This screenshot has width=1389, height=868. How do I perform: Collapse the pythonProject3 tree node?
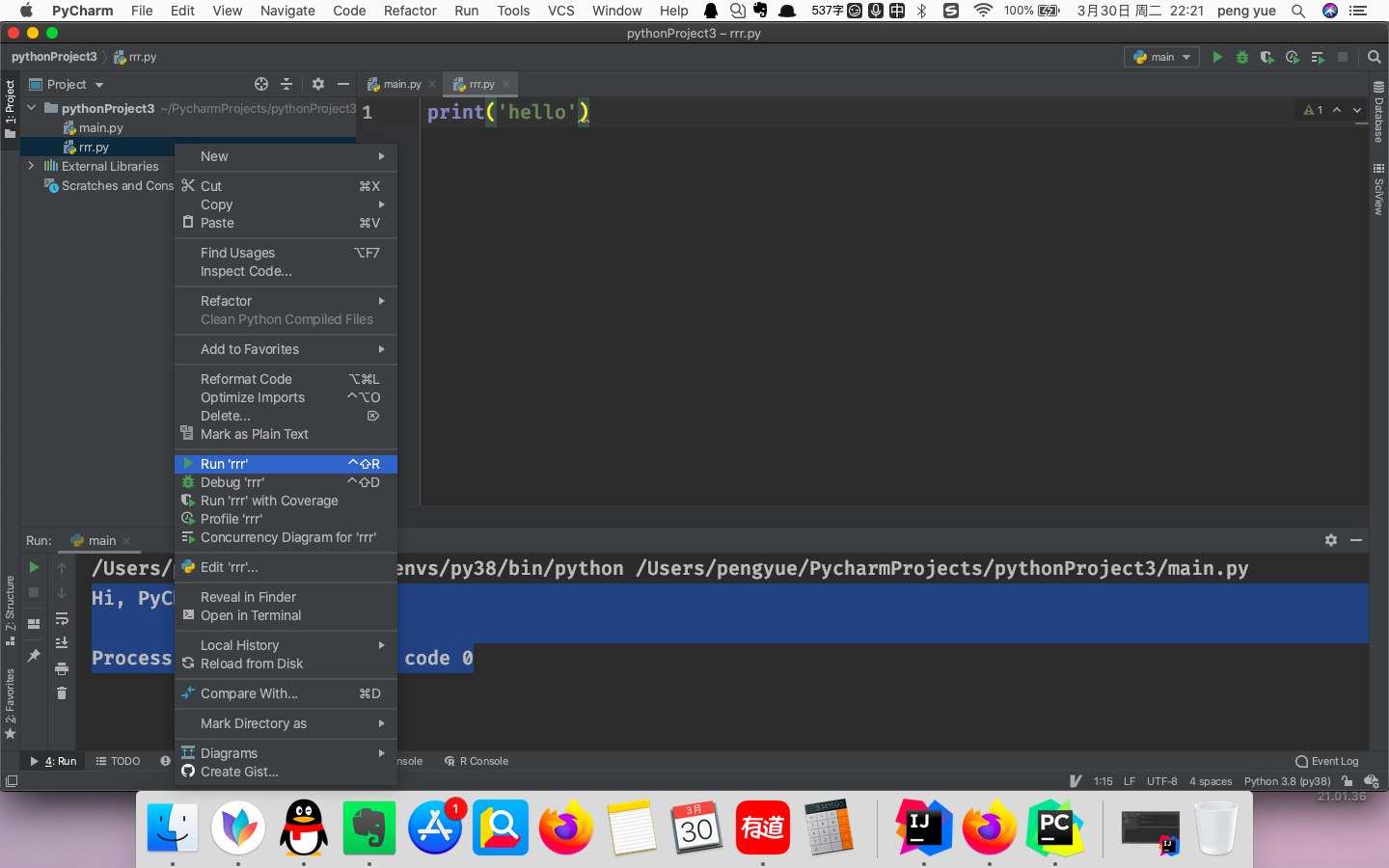point(30,109)
